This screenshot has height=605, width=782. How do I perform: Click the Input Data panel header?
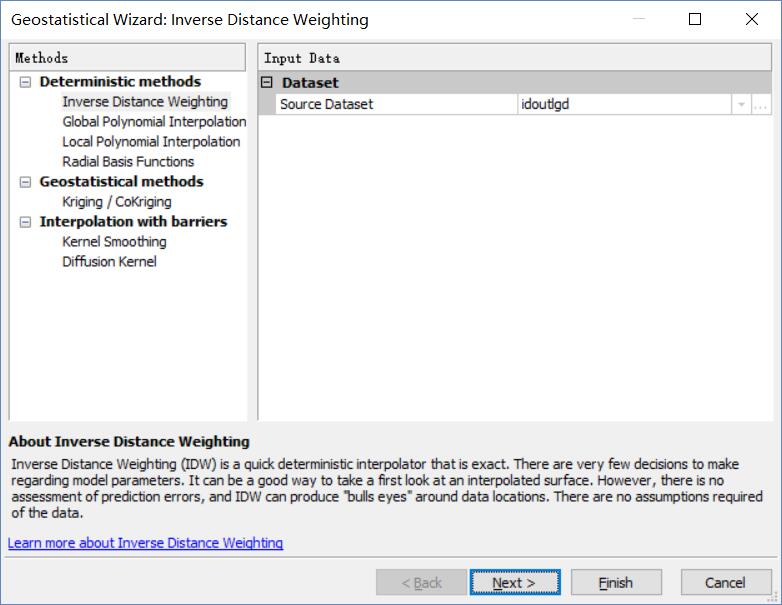[x=515, y=58]
